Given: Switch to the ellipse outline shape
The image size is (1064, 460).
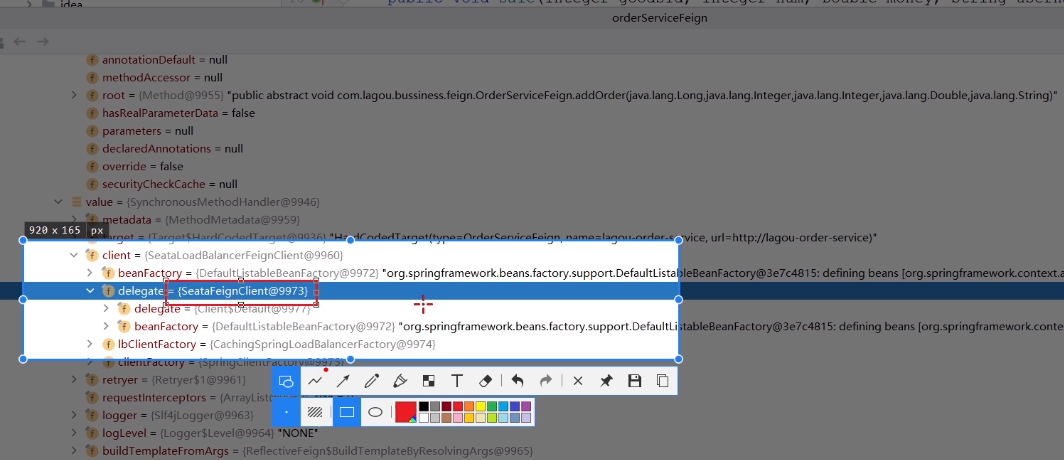Looking at the screenshot, I should pos(375,412).
